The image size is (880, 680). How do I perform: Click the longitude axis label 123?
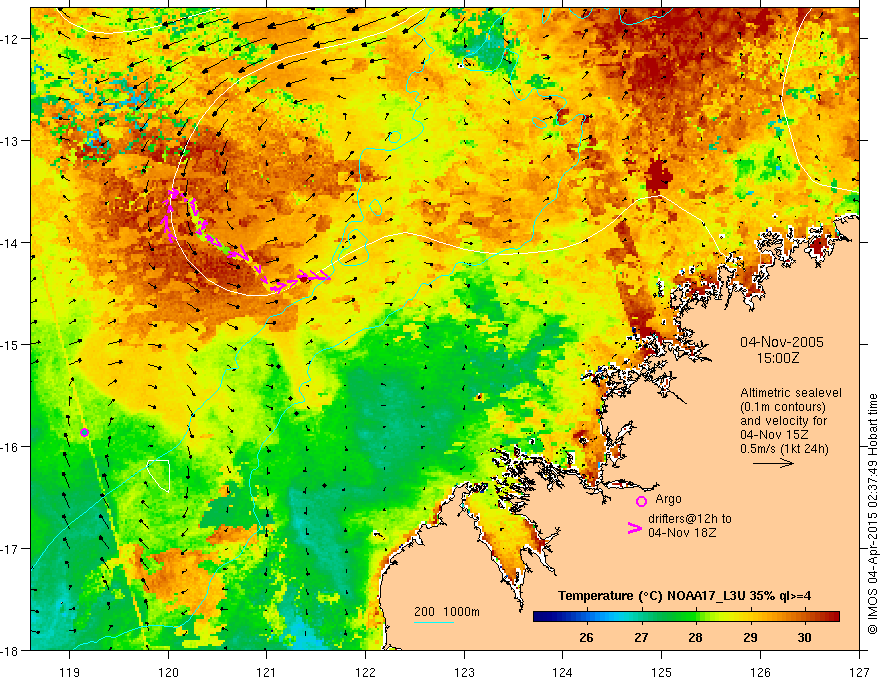(x=464, y=672)
